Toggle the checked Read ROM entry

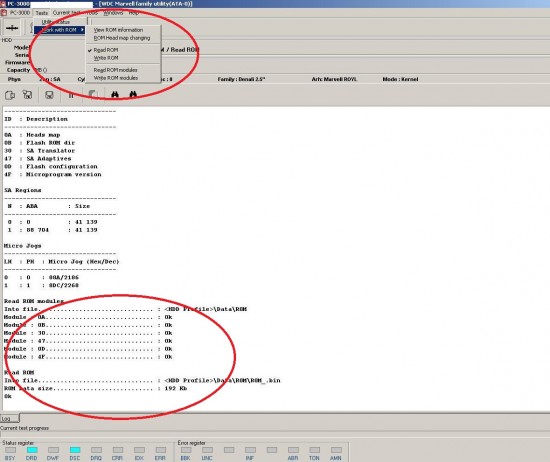pyautogui.click(x=106, y=50)
